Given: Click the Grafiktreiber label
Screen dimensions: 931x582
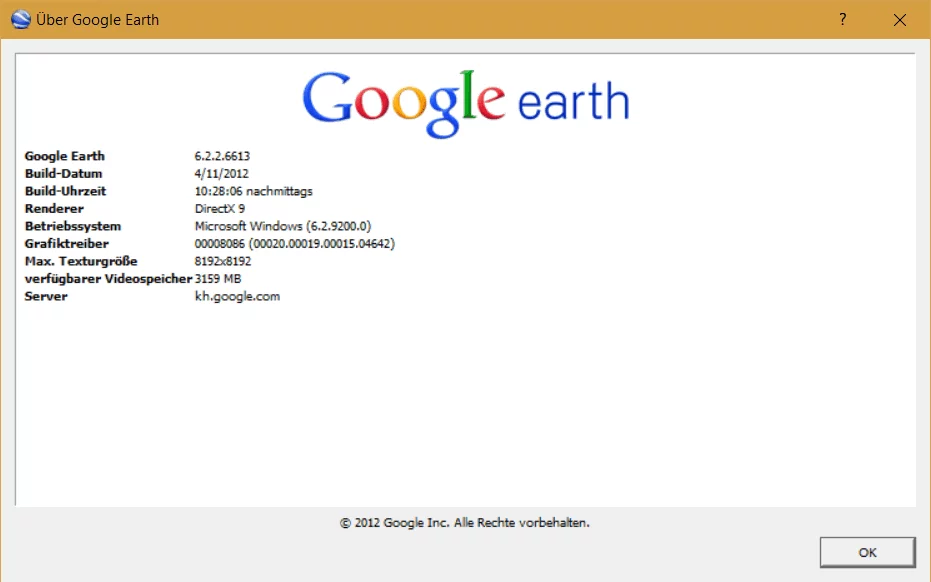Looking at the screenshot, I should coord(66,243).
